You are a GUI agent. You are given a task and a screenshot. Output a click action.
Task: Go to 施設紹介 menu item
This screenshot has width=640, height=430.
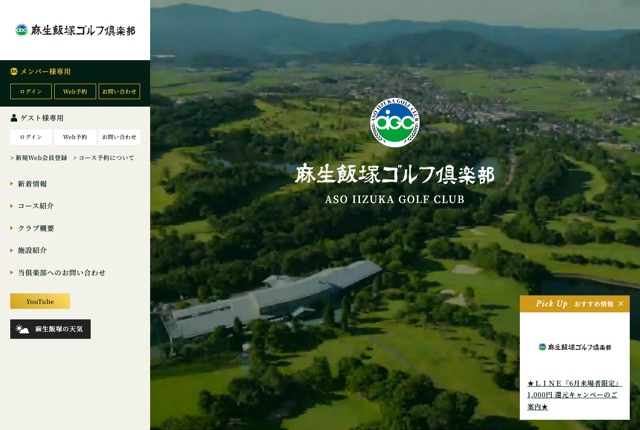click(32, 250)
